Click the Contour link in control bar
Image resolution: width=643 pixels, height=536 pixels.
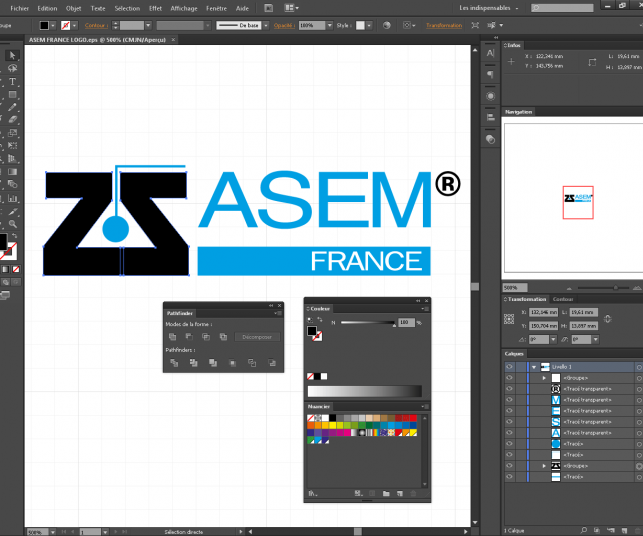[96, 25]
